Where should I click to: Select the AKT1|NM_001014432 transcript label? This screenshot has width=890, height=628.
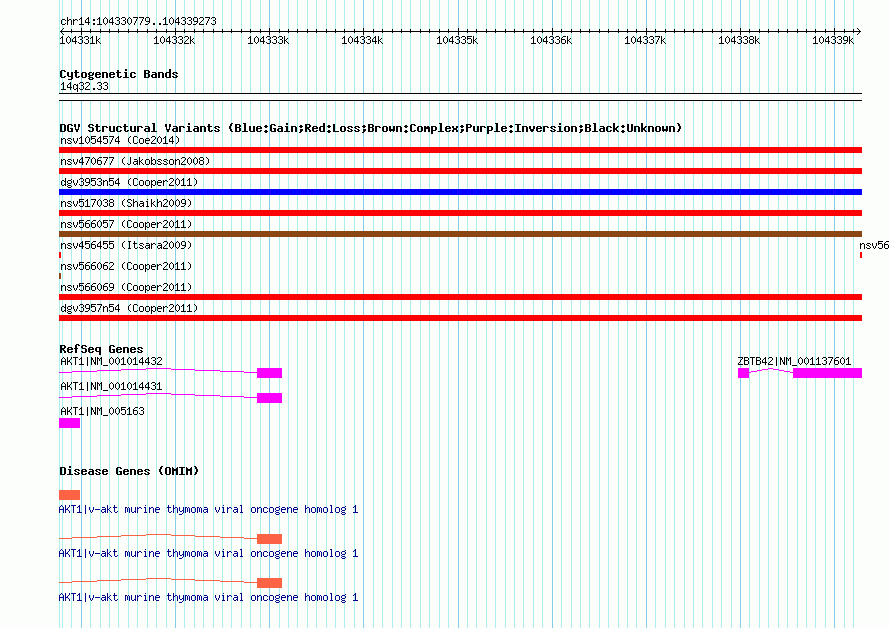pos(111,361)
